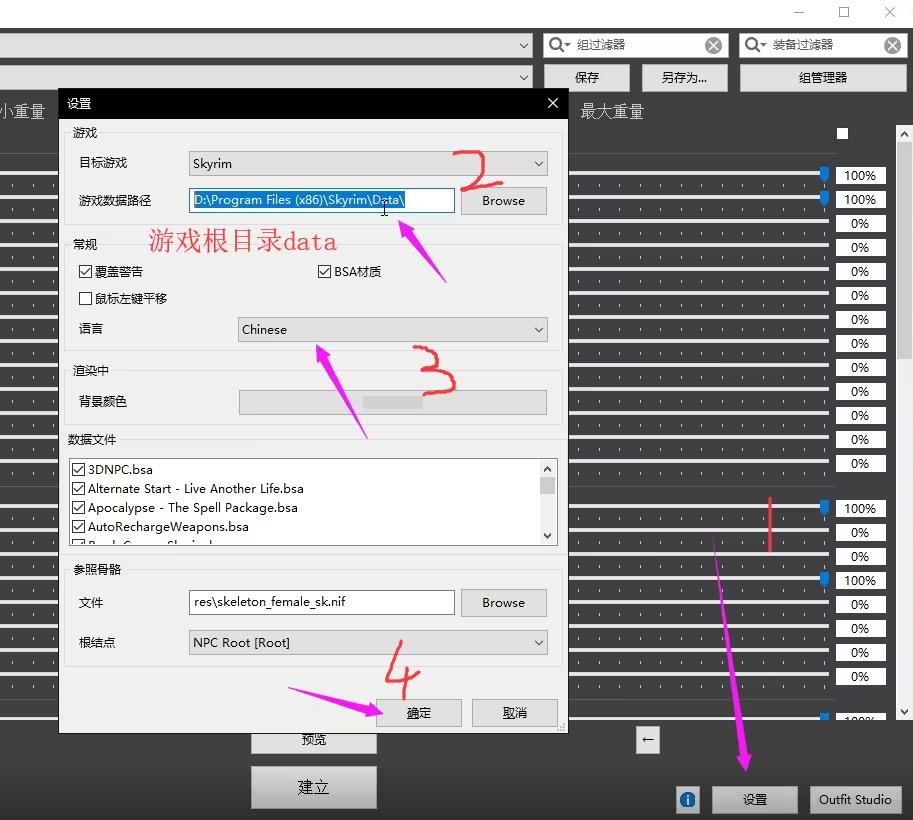This screenshot has height=820, width=913.
Task: Toggle the Apocalypse - The Spell Package.bsa entry
Action: click(x=79, y=508)
